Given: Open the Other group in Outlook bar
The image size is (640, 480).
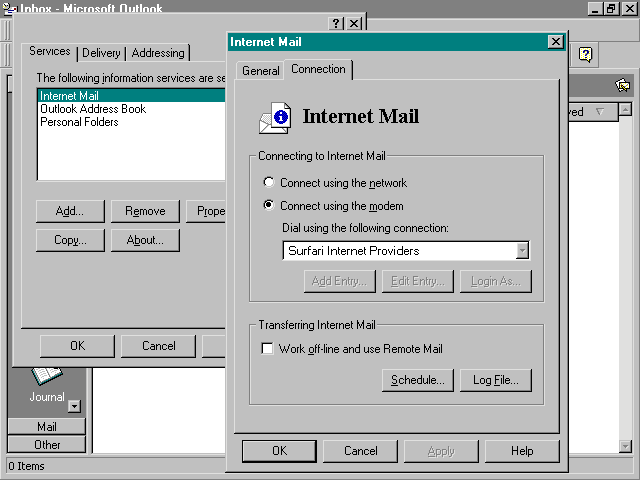Looking at the screenshot, I should [x=47, y=444].
